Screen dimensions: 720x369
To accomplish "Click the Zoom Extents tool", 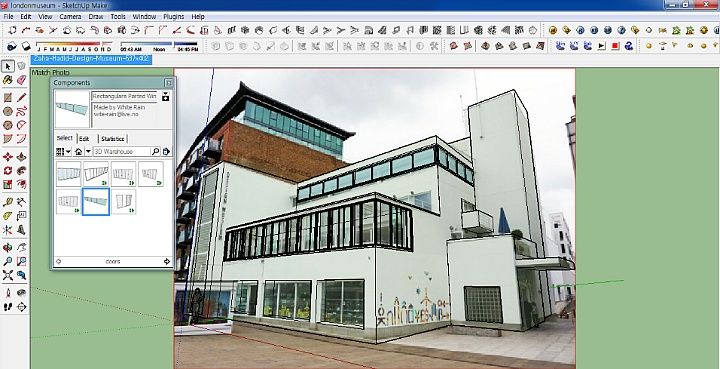I will (x=8, y=275).
